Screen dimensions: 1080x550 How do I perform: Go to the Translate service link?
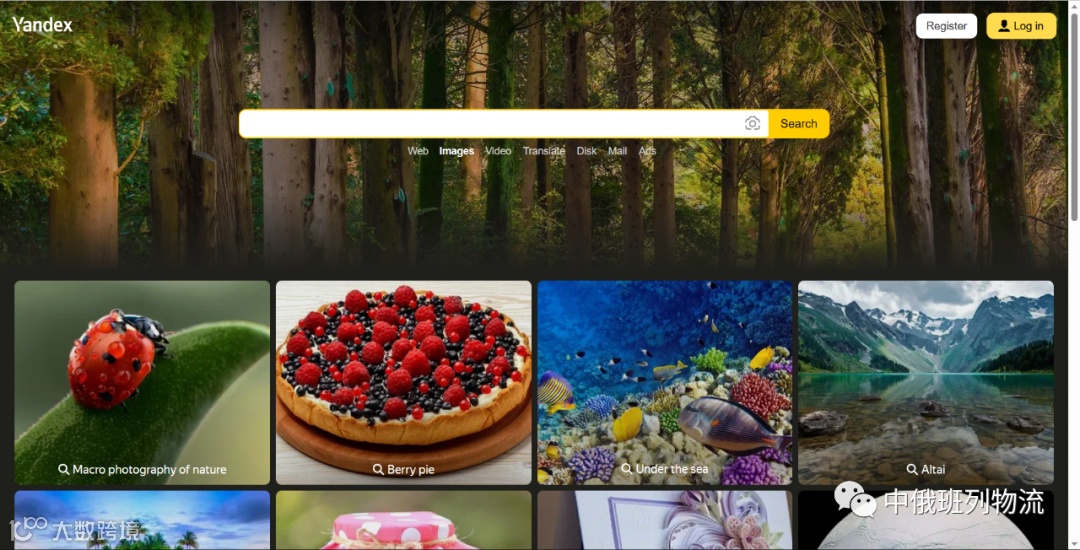pyautogui.click(x=543, y=151)
